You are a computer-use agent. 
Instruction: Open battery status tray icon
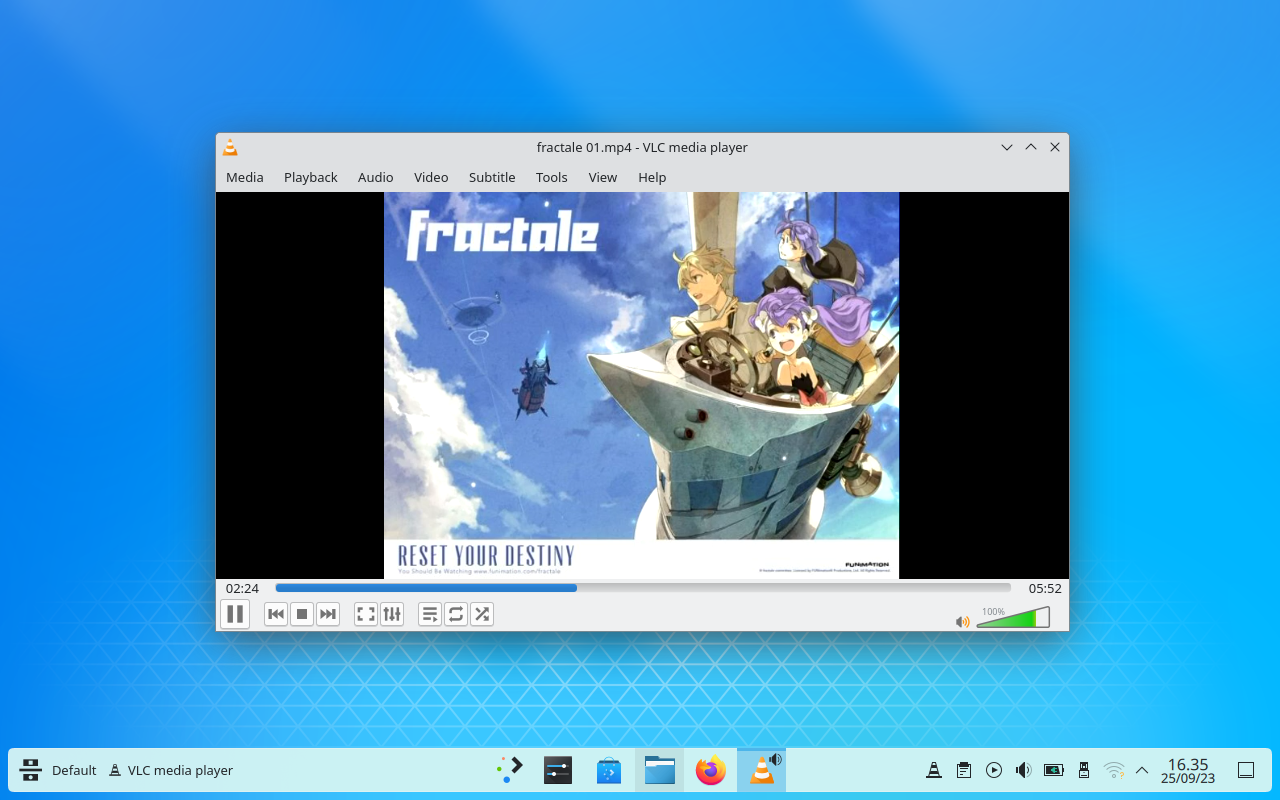coord(1054,770)
